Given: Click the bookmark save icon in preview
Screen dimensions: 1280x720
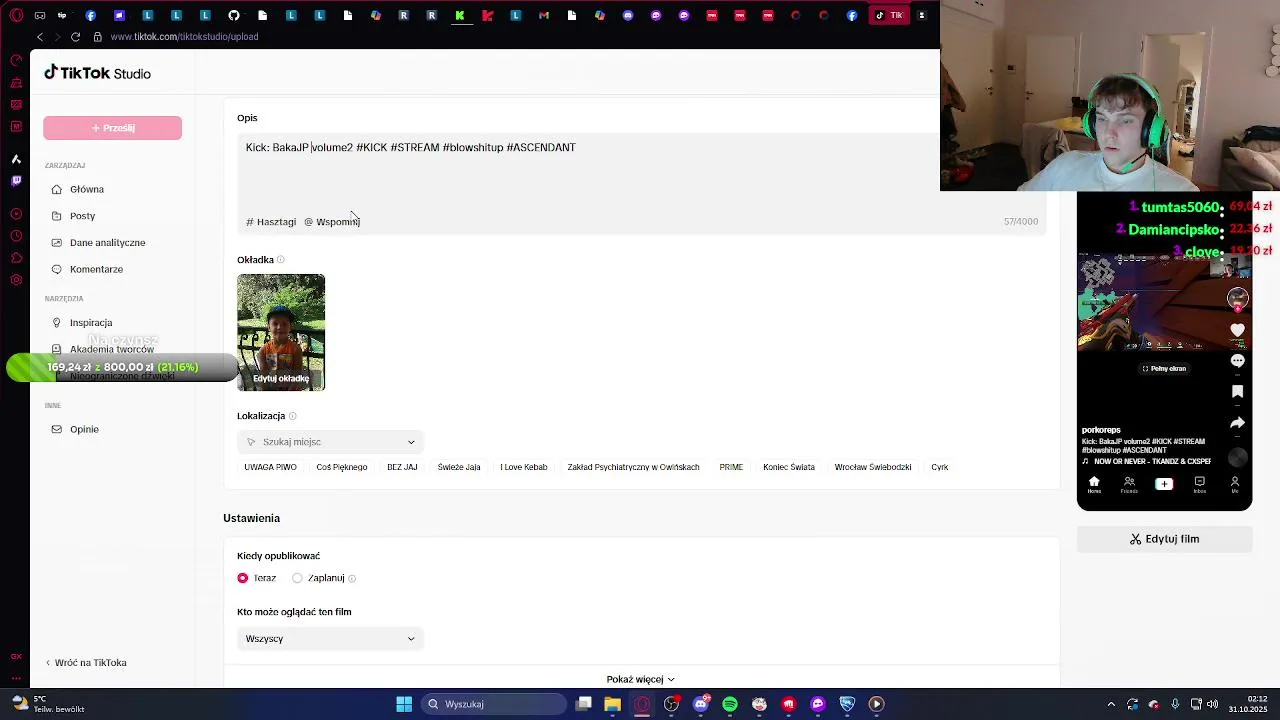Looking at the screenshot, I should point(1238,392).
